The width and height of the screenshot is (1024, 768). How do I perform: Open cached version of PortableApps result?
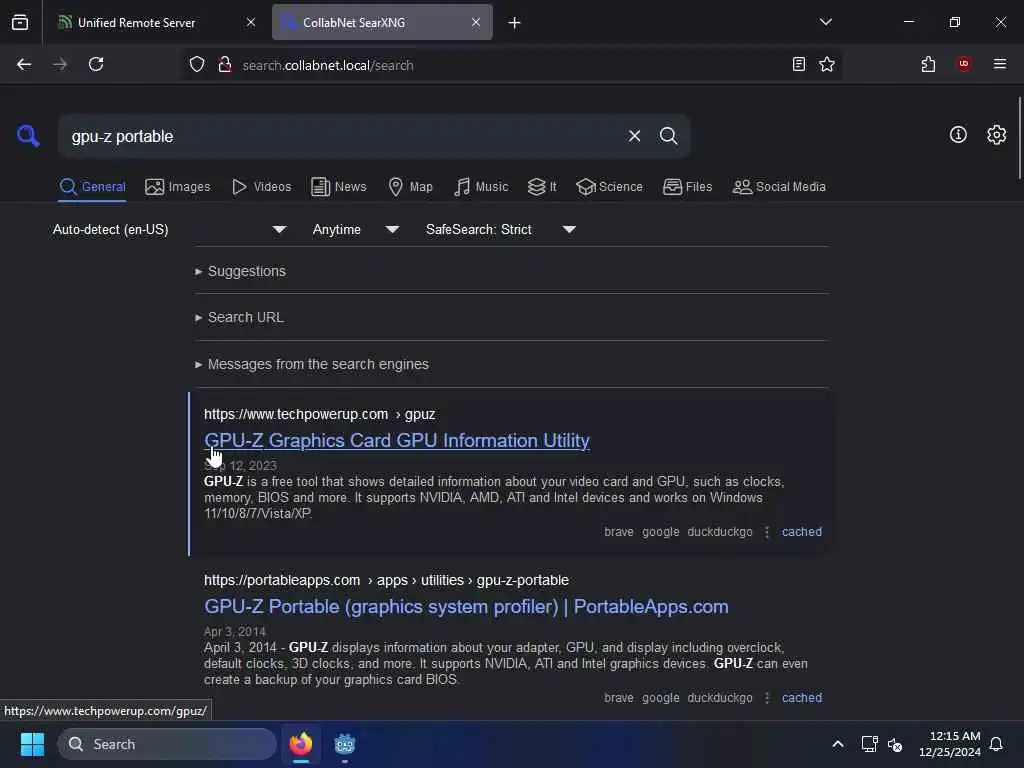coord(801,697)
